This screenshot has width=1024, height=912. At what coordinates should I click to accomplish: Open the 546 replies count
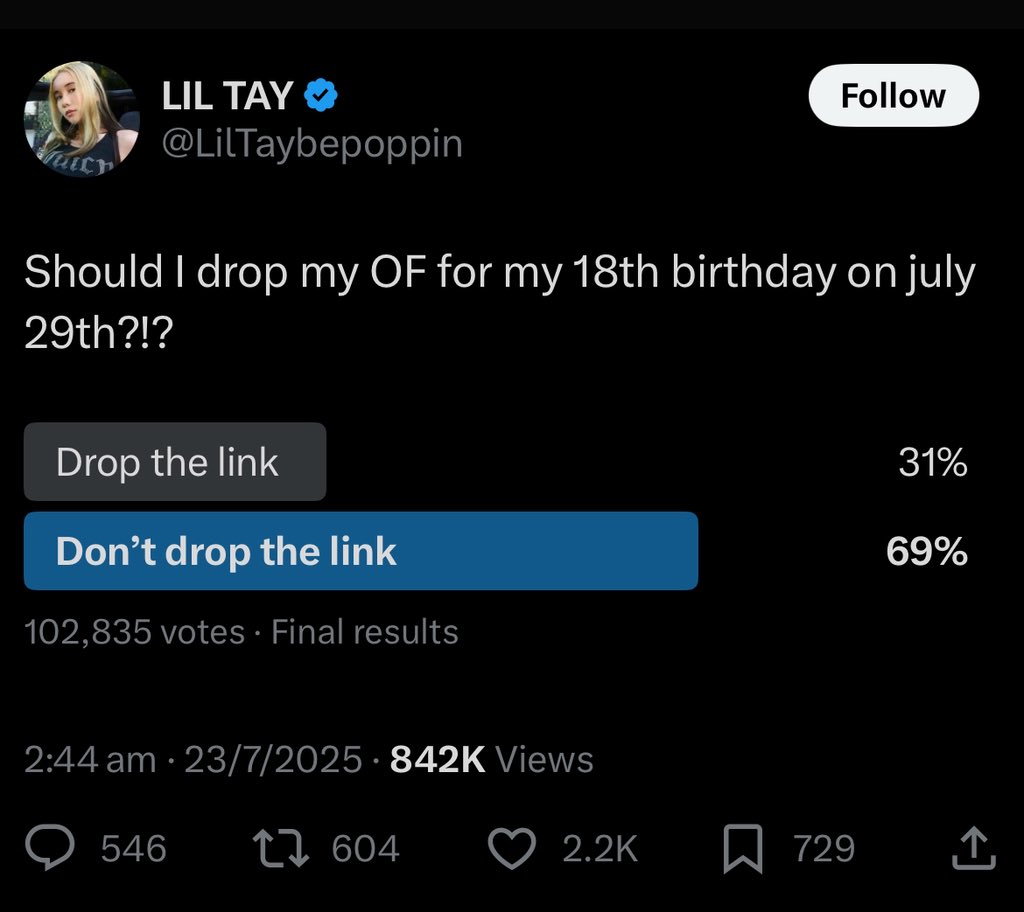coord(134,848)
